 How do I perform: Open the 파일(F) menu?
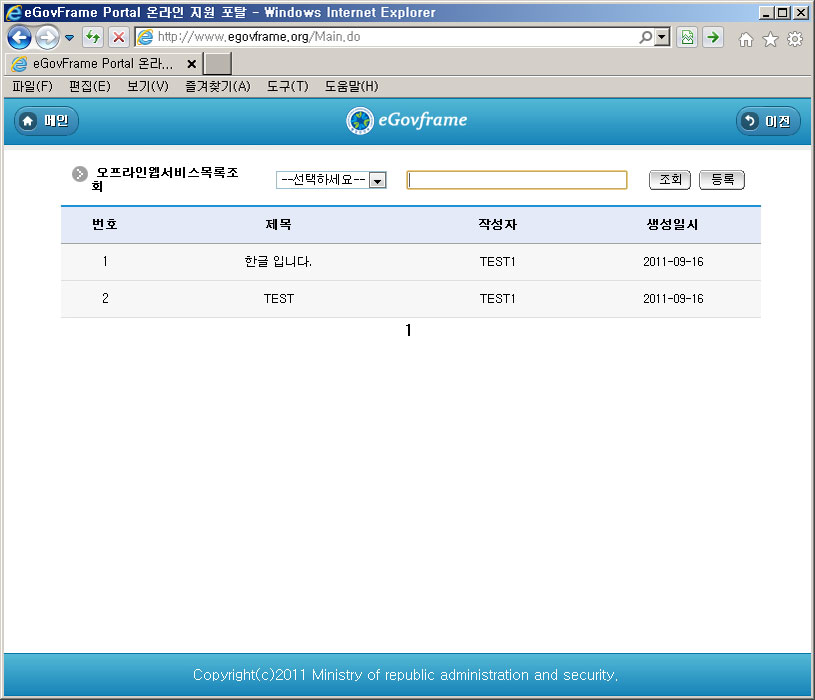(x=32, y=87)
